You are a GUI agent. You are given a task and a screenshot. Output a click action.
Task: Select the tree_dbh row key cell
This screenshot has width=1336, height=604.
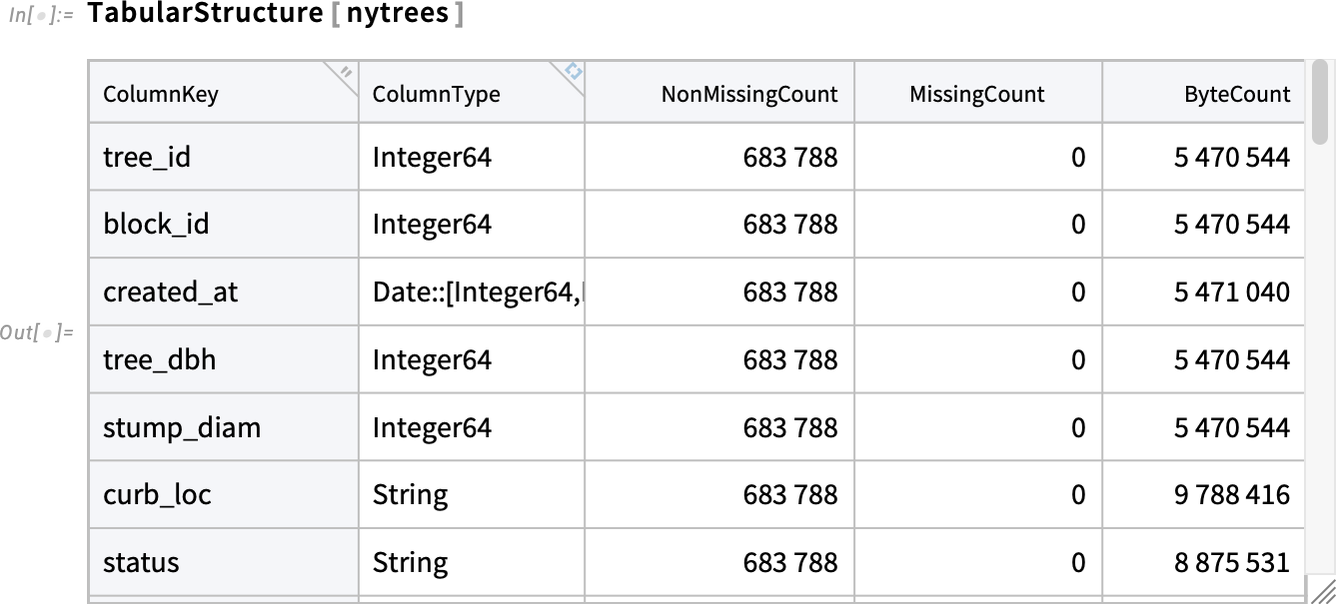[x=223, y=359]
